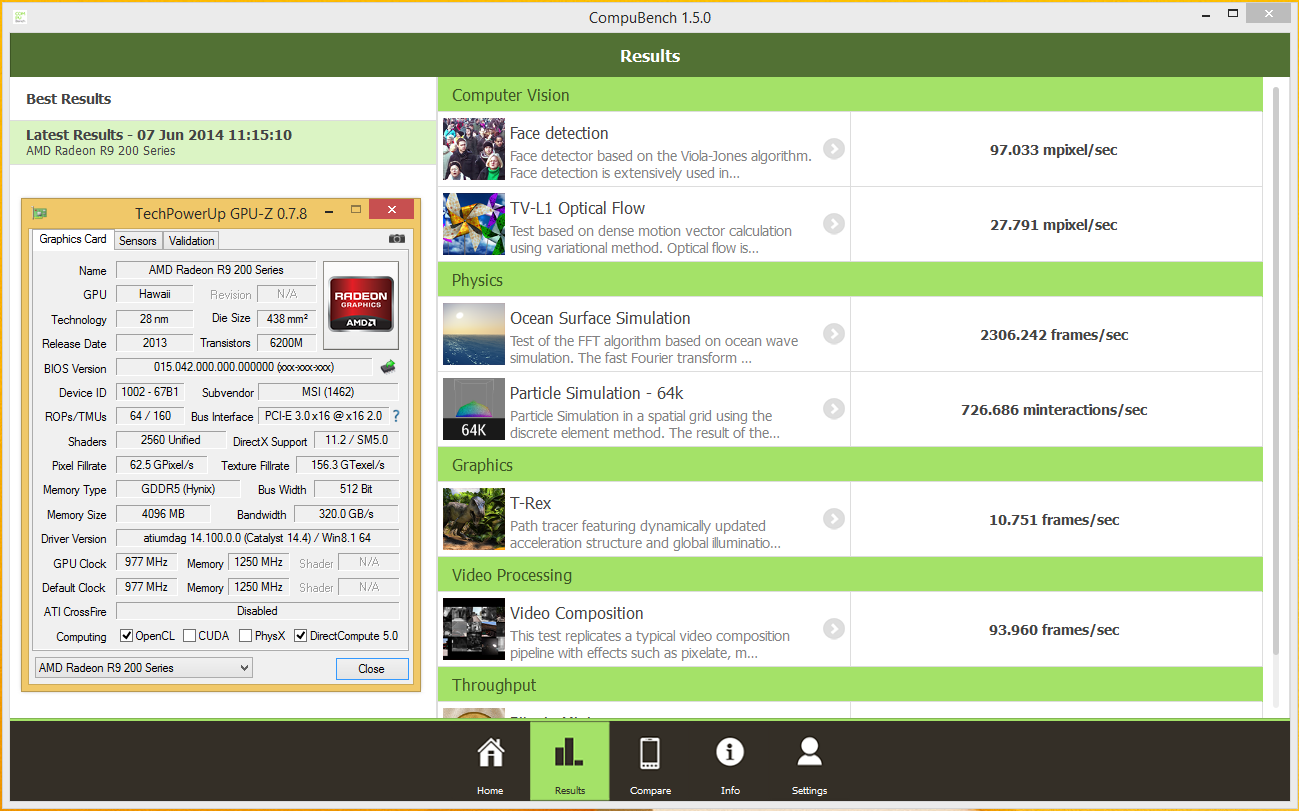The width and height of the screenshot is (1299, 811).
Task: Expand Particle Simulation - 64k details arrow
Action: coord(834,409)
